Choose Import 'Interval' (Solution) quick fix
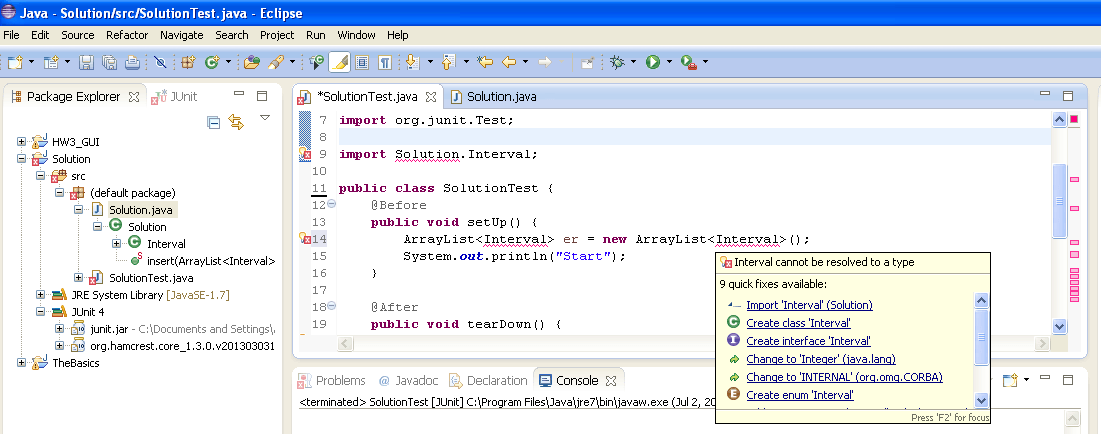1101x434 pixels. (x=809, y=305)
